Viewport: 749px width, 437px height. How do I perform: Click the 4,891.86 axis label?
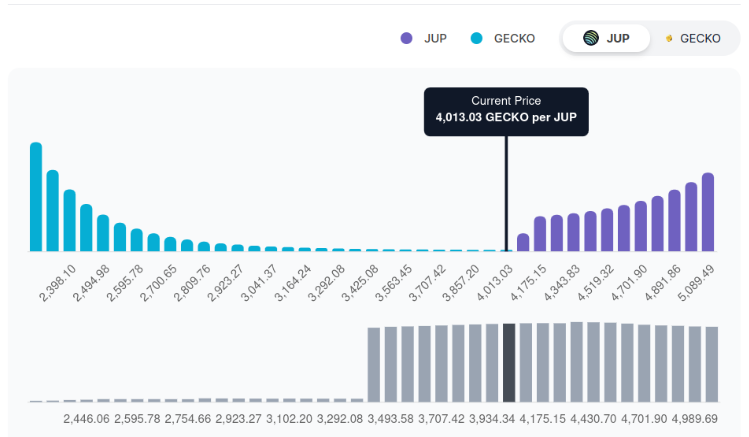[x=663, y=283]
